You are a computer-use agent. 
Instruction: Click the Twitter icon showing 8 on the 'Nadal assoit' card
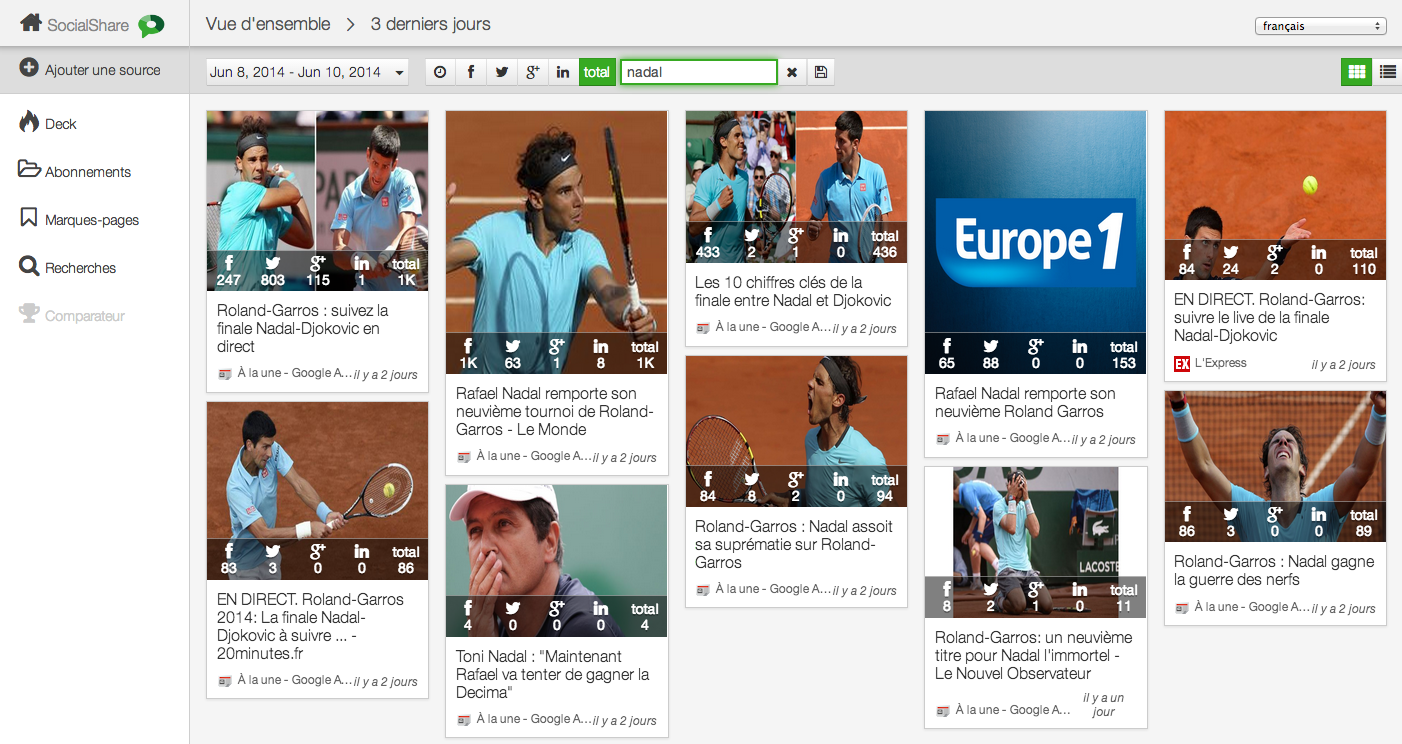[x=752, y=479]
